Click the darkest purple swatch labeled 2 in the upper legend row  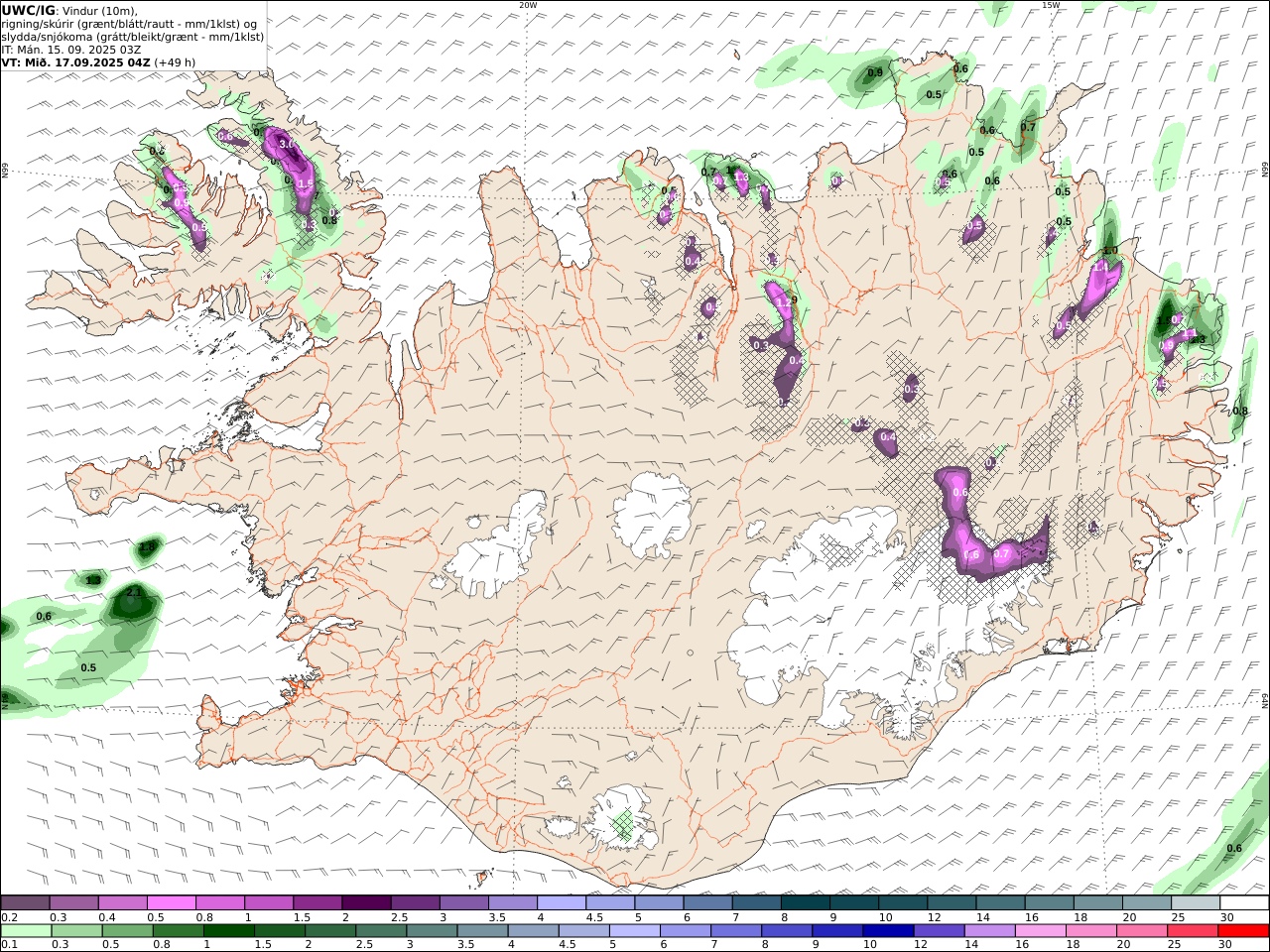click(x=366, y=903)
